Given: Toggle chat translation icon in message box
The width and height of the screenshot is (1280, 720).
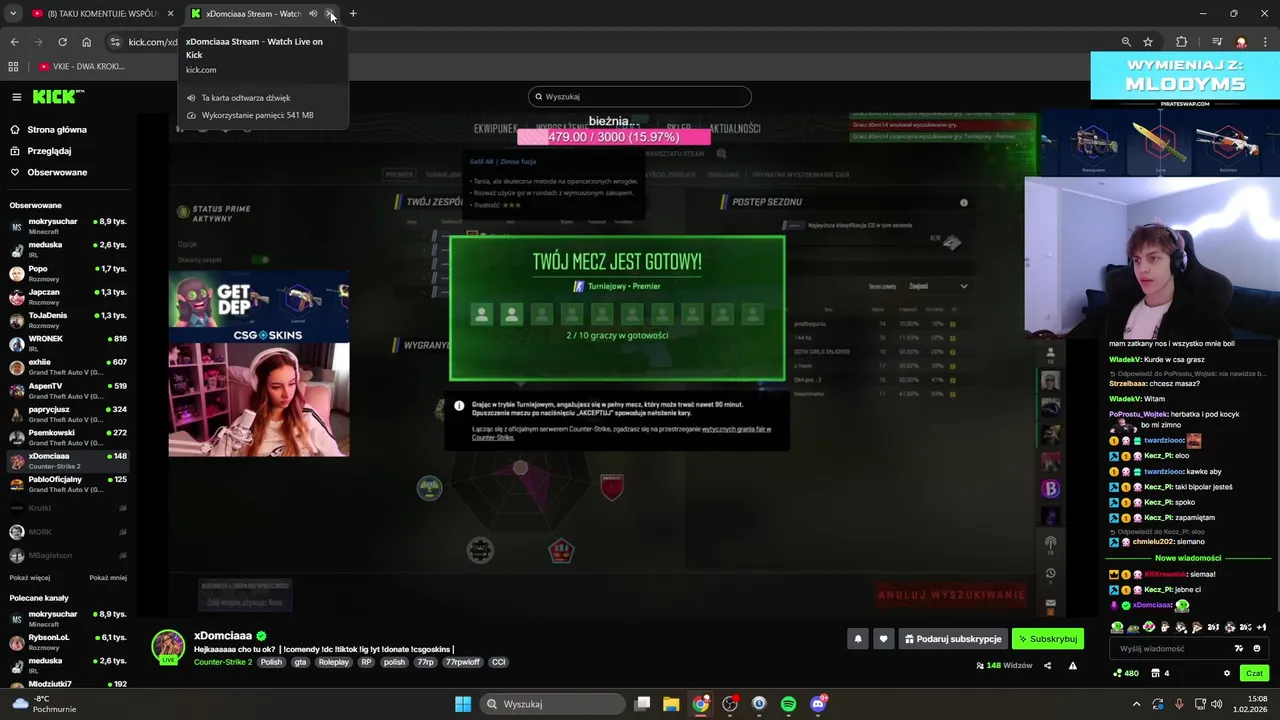Looking at the screenshot, I should pyautogui.click(x=1239, y=648).
